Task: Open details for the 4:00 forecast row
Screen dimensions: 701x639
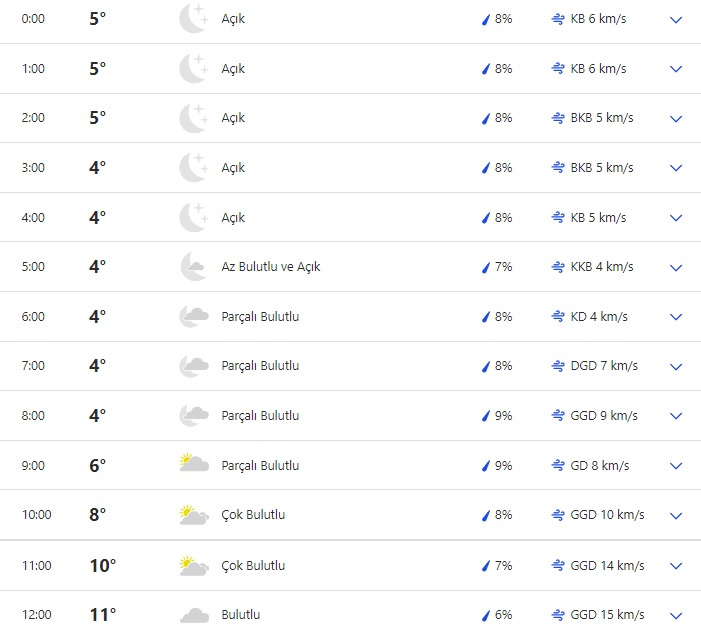Action: (x=676, y=218)
